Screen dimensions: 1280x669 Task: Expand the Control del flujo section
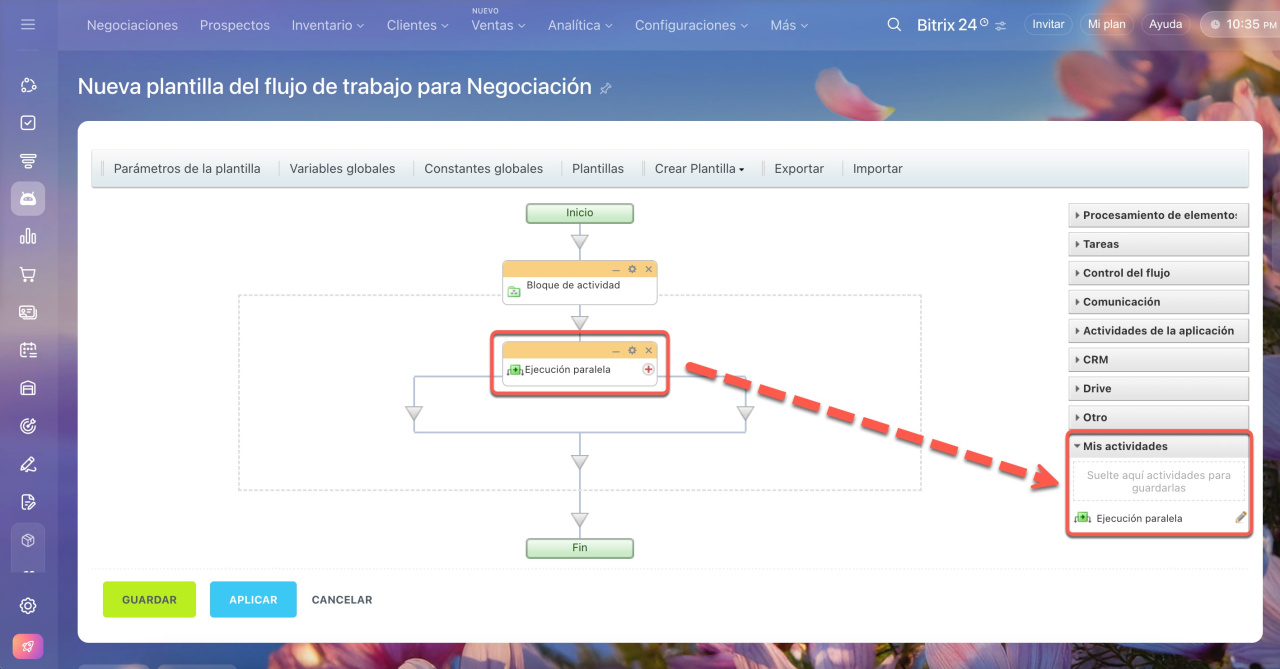pyautogui.click(x=1159, y=273)
